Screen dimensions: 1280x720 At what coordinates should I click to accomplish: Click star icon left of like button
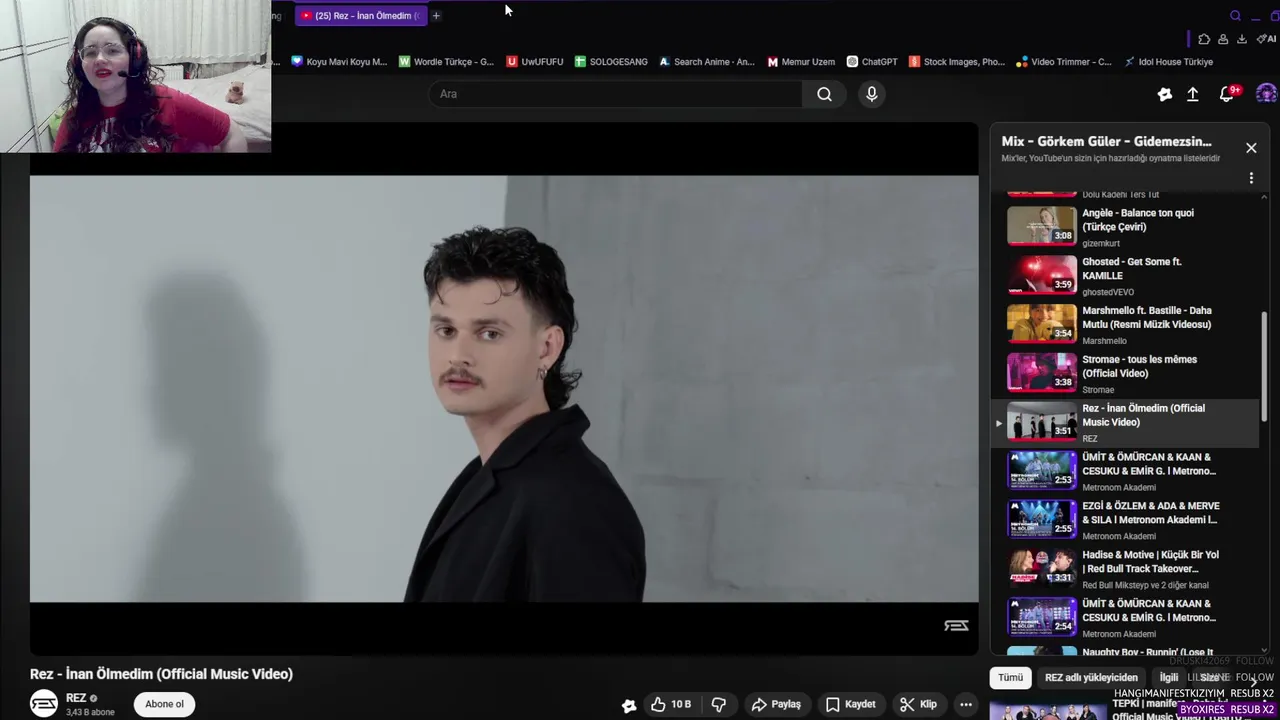[x=629, y=705]
